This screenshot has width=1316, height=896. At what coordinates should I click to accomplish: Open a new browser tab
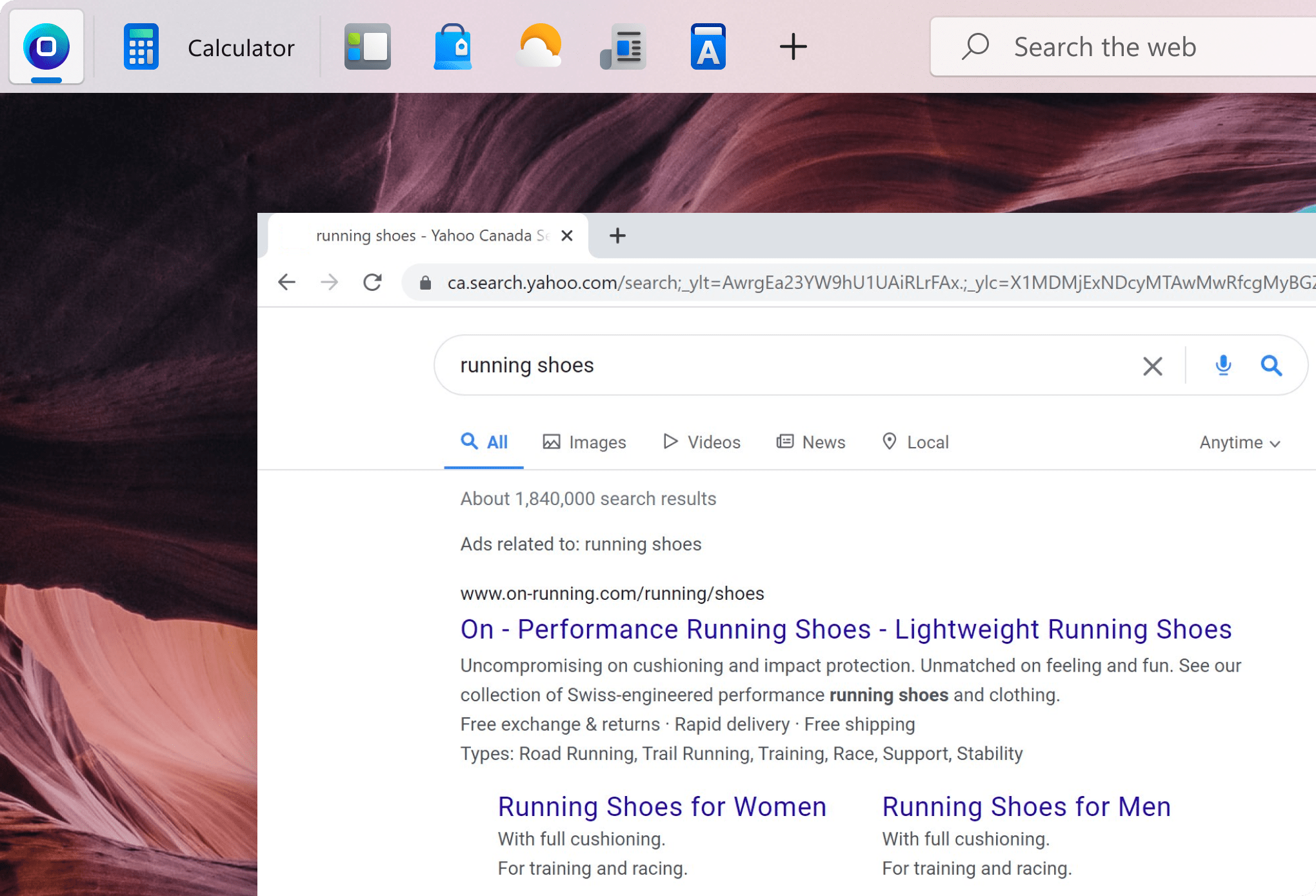point(617,236)
